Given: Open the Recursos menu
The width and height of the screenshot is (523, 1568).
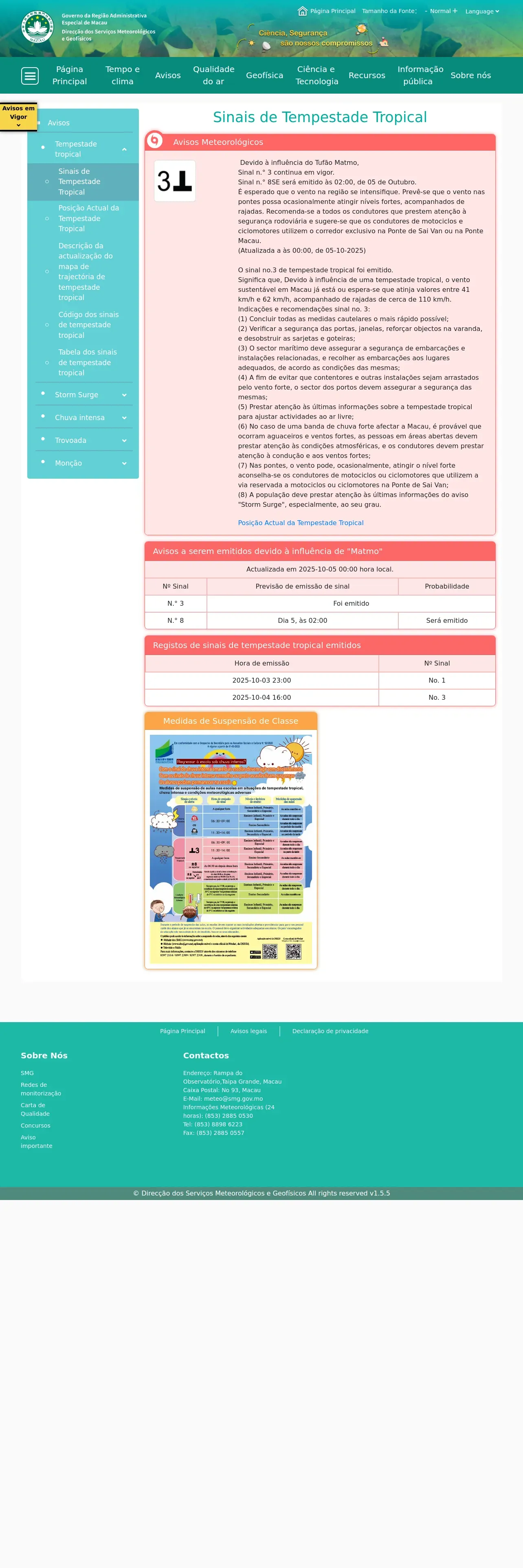Looking at the screenshot, I should 367,75.
